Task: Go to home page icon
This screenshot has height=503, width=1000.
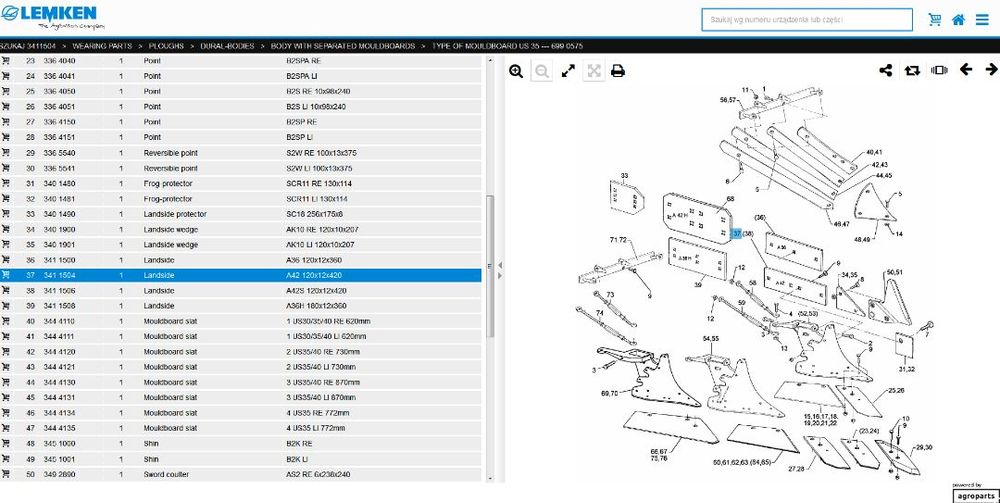Action: 958,20
